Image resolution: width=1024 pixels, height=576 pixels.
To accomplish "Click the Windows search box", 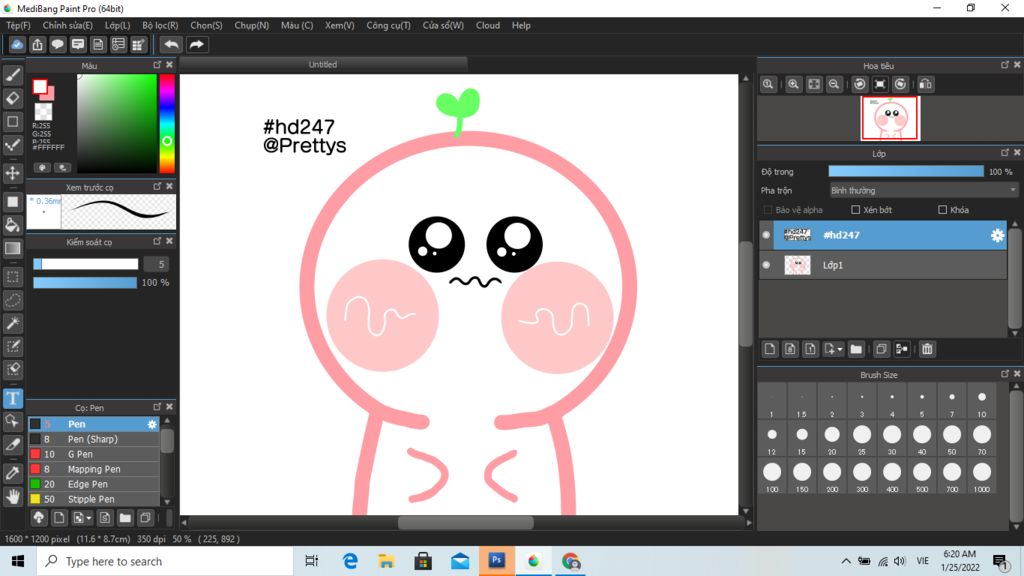I will (x=165, y=561).
